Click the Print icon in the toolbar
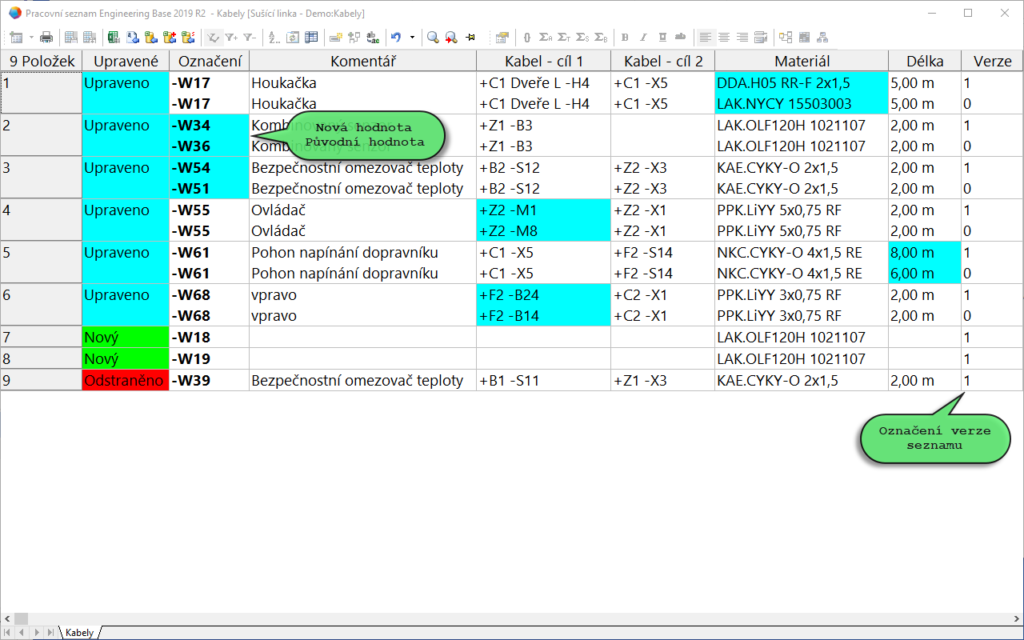 [x=47, y=37]
